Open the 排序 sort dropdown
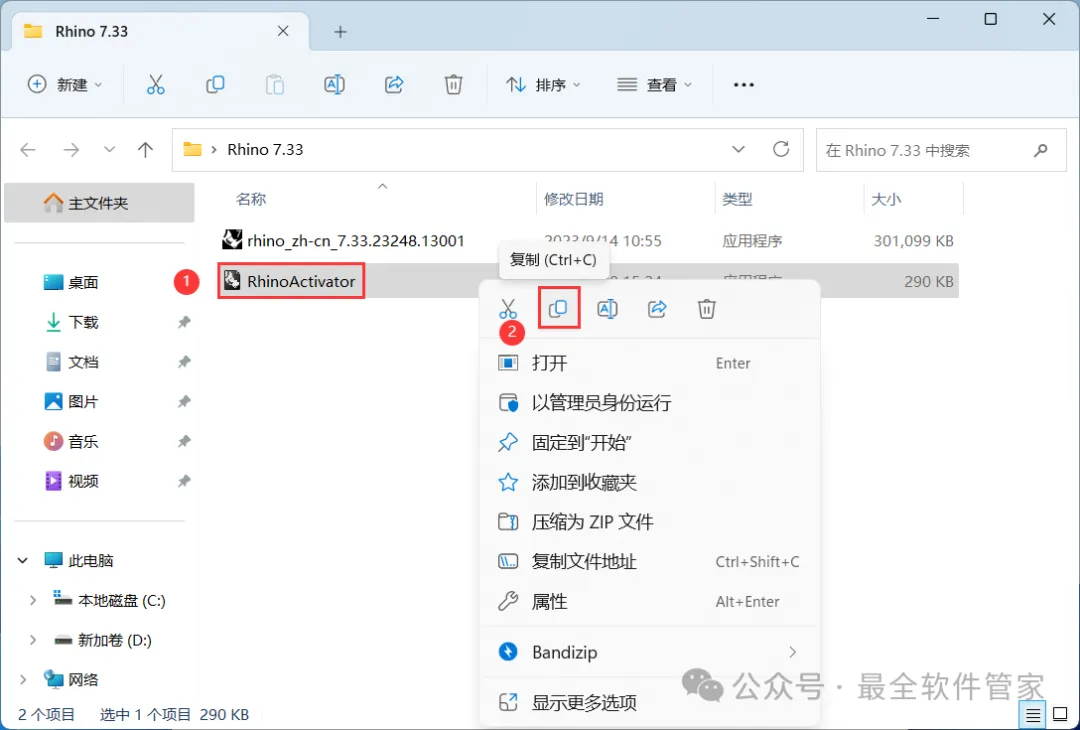1080x730 pixels. 544,85
